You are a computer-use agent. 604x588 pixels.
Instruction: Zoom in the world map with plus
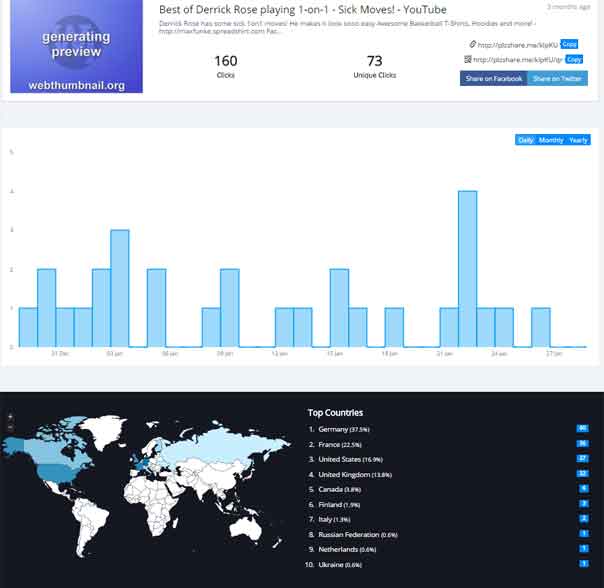point(10,417)
